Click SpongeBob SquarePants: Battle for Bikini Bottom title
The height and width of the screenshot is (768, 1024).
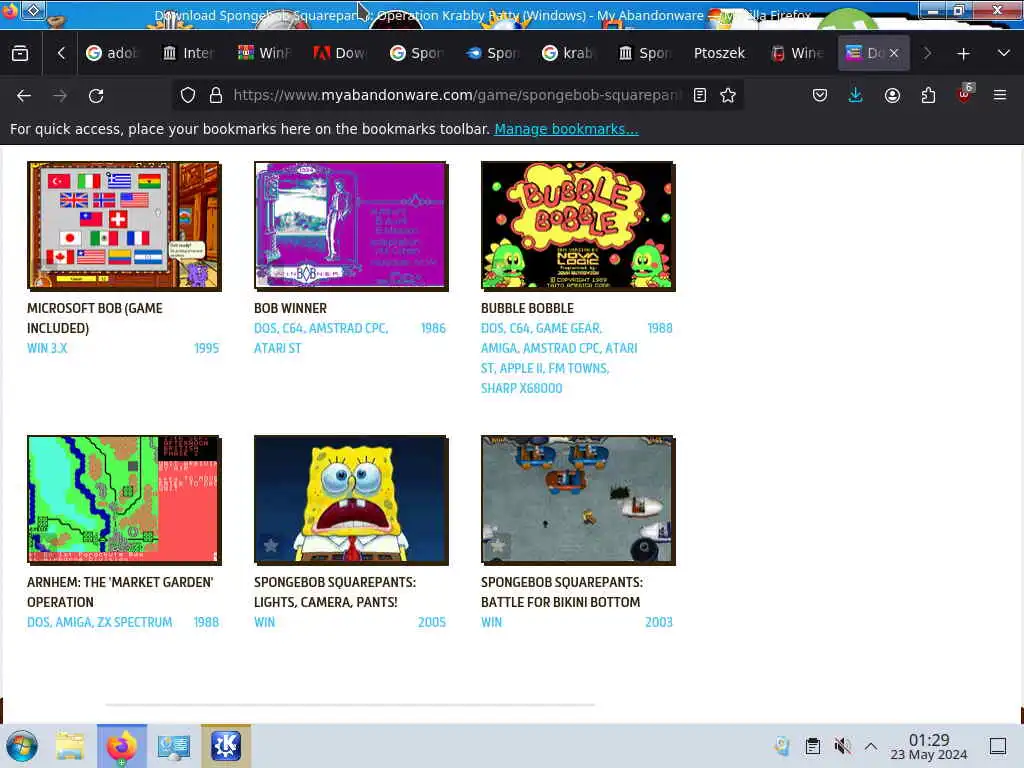562,592
